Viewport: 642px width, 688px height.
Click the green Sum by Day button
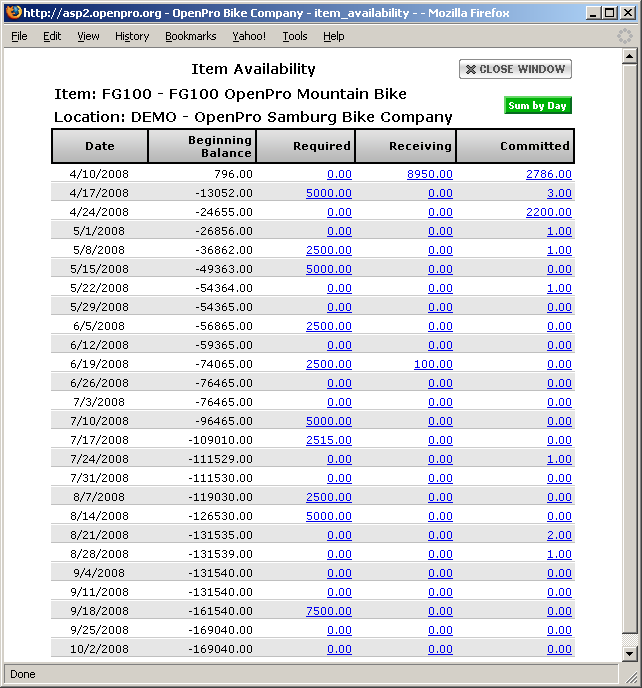click(537, 106)
